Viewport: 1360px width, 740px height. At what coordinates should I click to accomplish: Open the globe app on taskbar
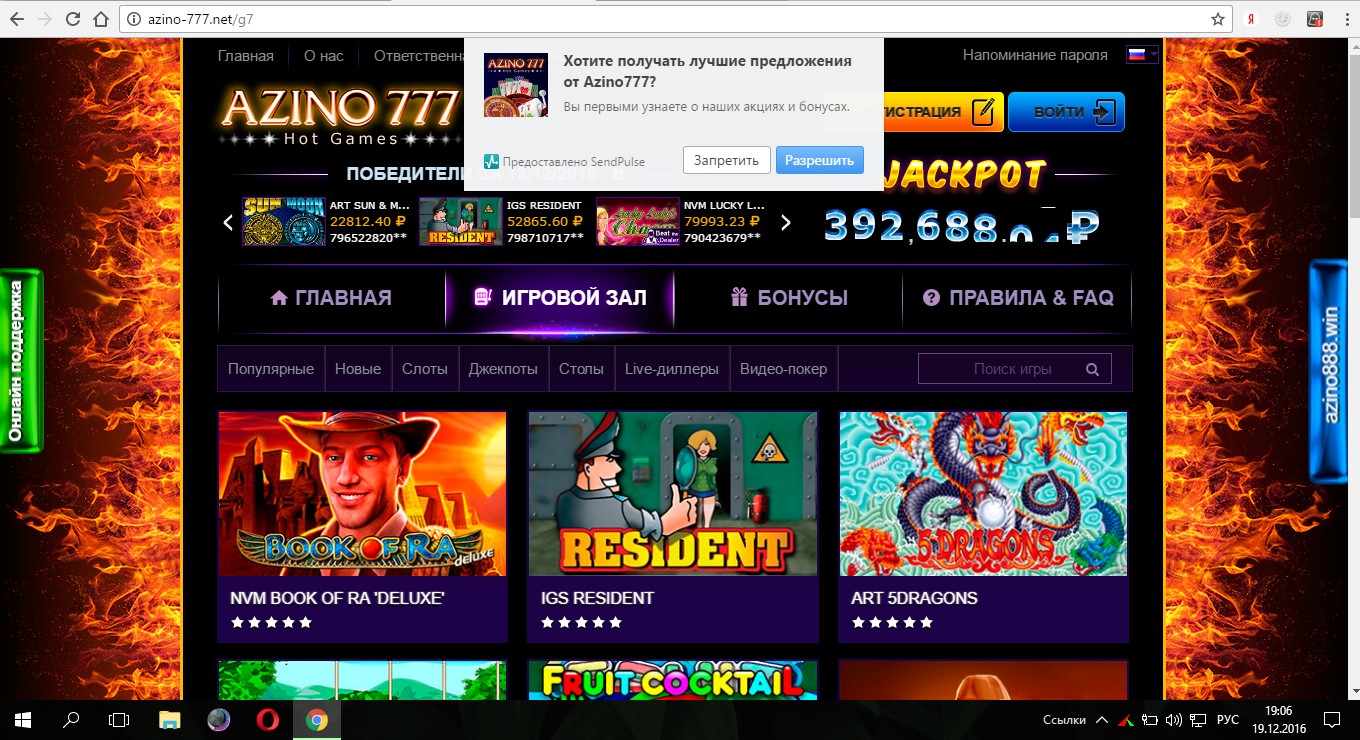pyautogui.click(x=219, y=720)
